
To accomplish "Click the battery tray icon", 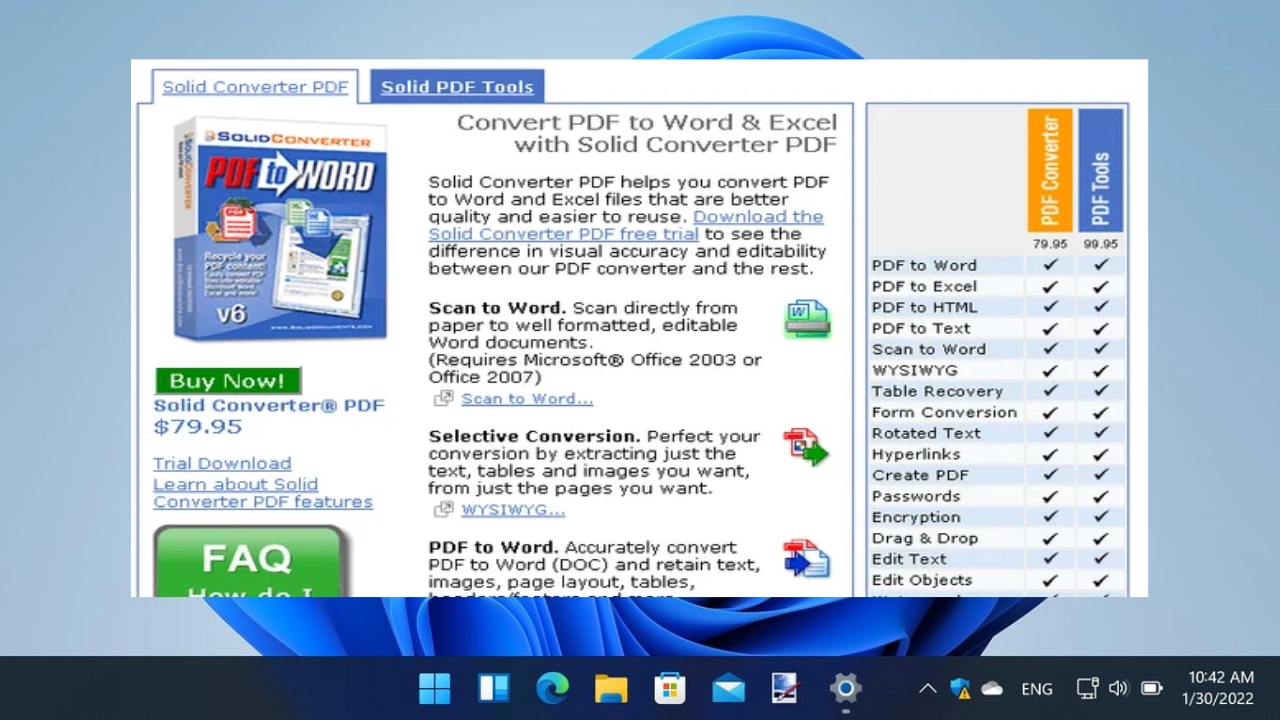I will point(1152,688).
